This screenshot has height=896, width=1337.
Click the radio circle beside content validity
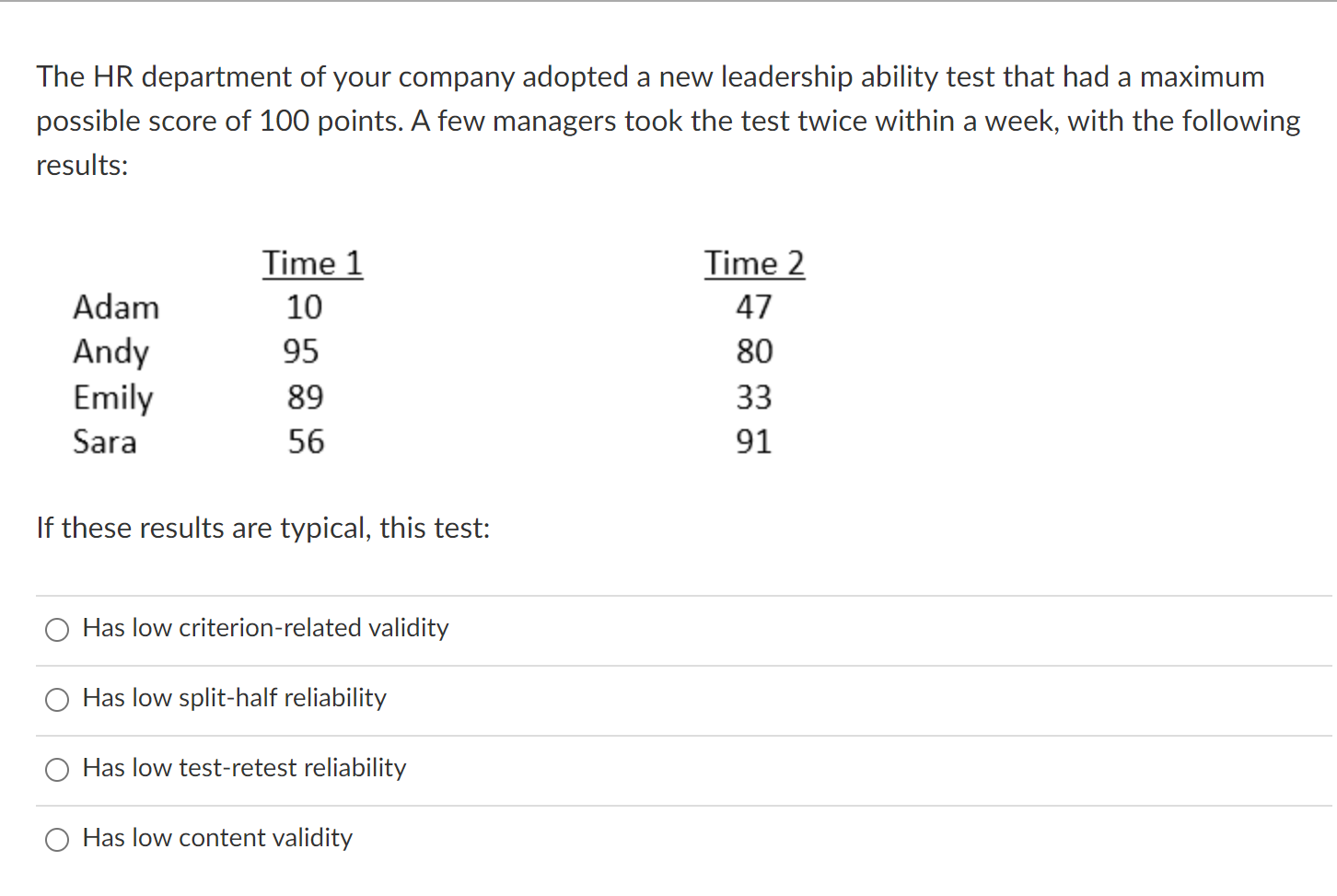click(x=57, y=840)
